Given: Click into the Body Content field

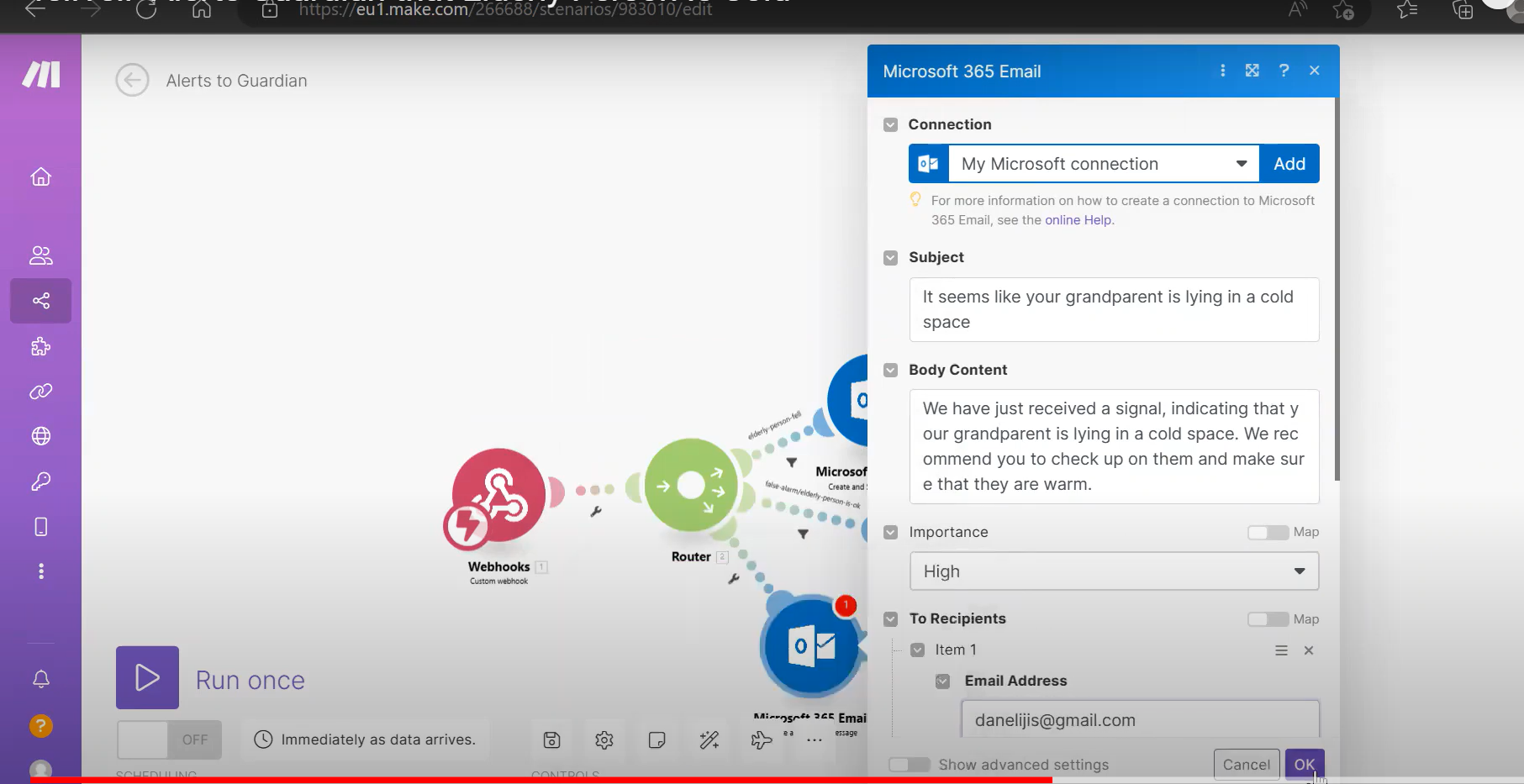Looking at the screenshot, I should 1114,446.
